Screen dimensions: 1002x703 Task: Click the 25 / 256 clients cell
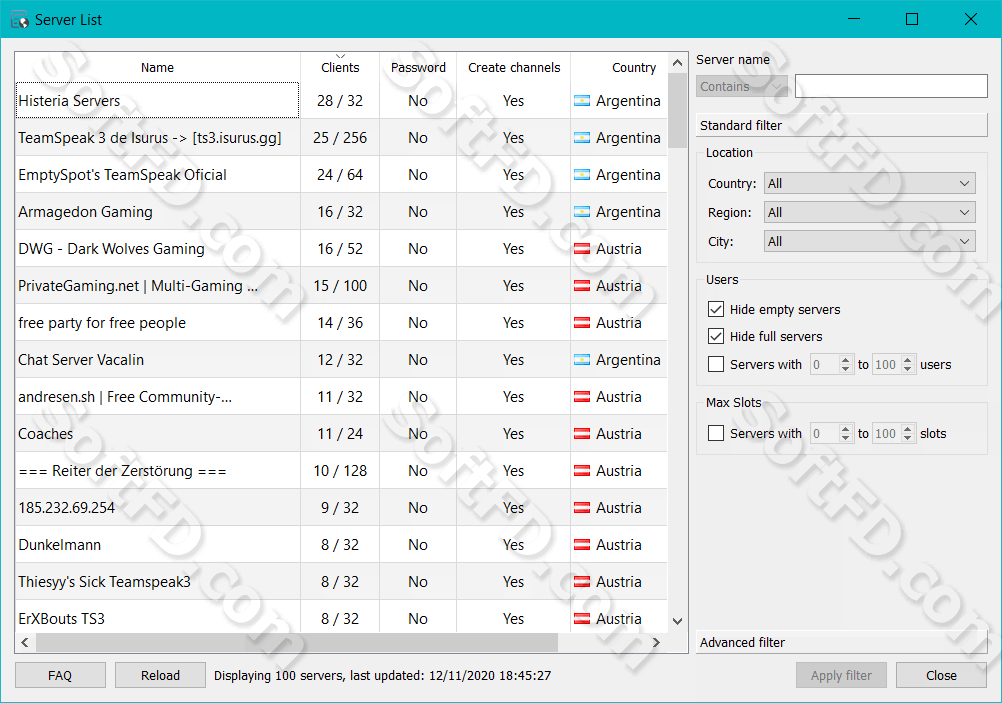click(x=340, y=138)
